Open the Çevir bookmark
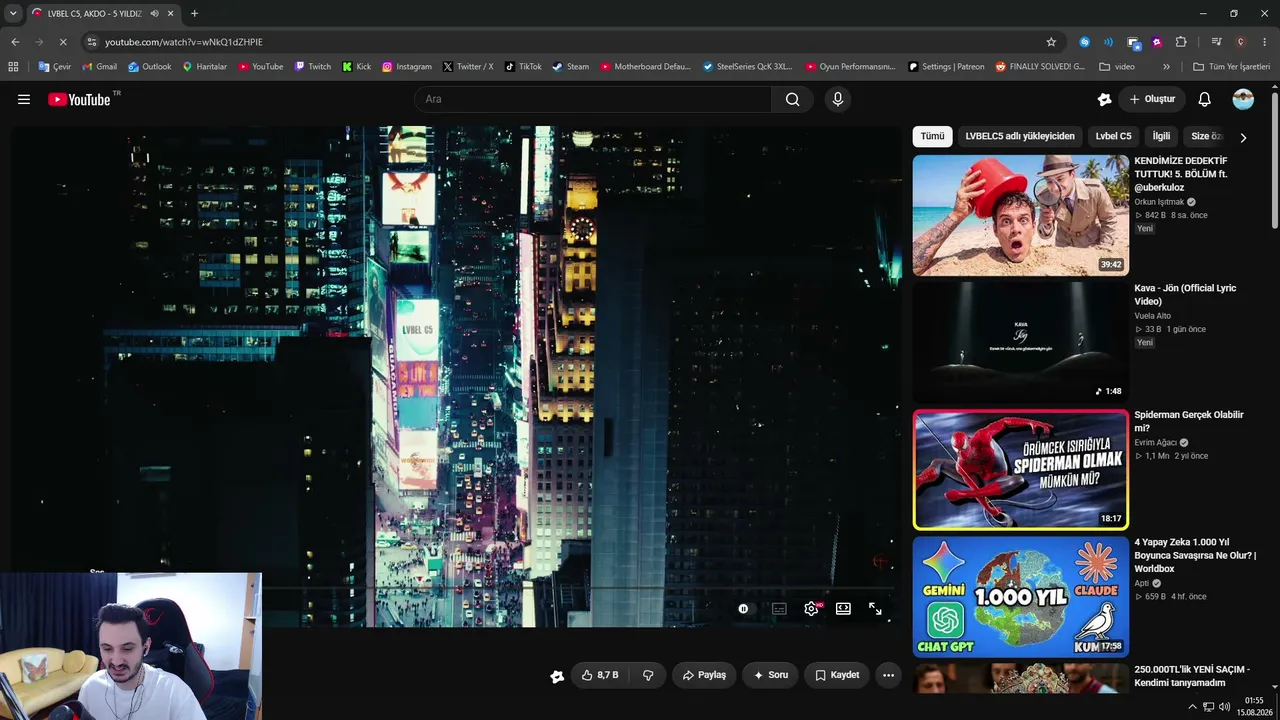Image resolution: width=1280 pixels, height=720 pixels. [55, 67]
